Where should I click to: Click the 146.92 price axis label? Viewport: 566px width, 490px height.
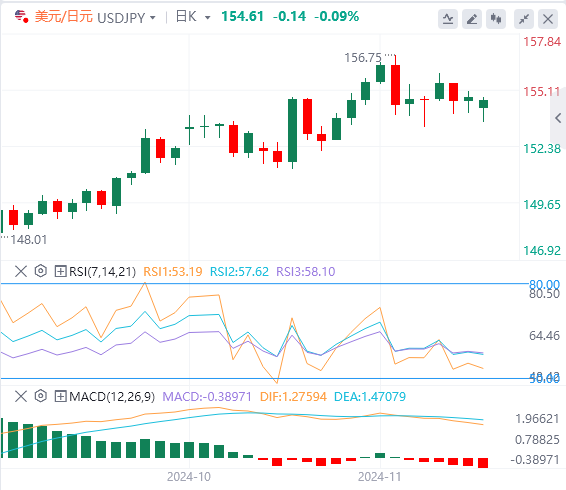(542, 251)
